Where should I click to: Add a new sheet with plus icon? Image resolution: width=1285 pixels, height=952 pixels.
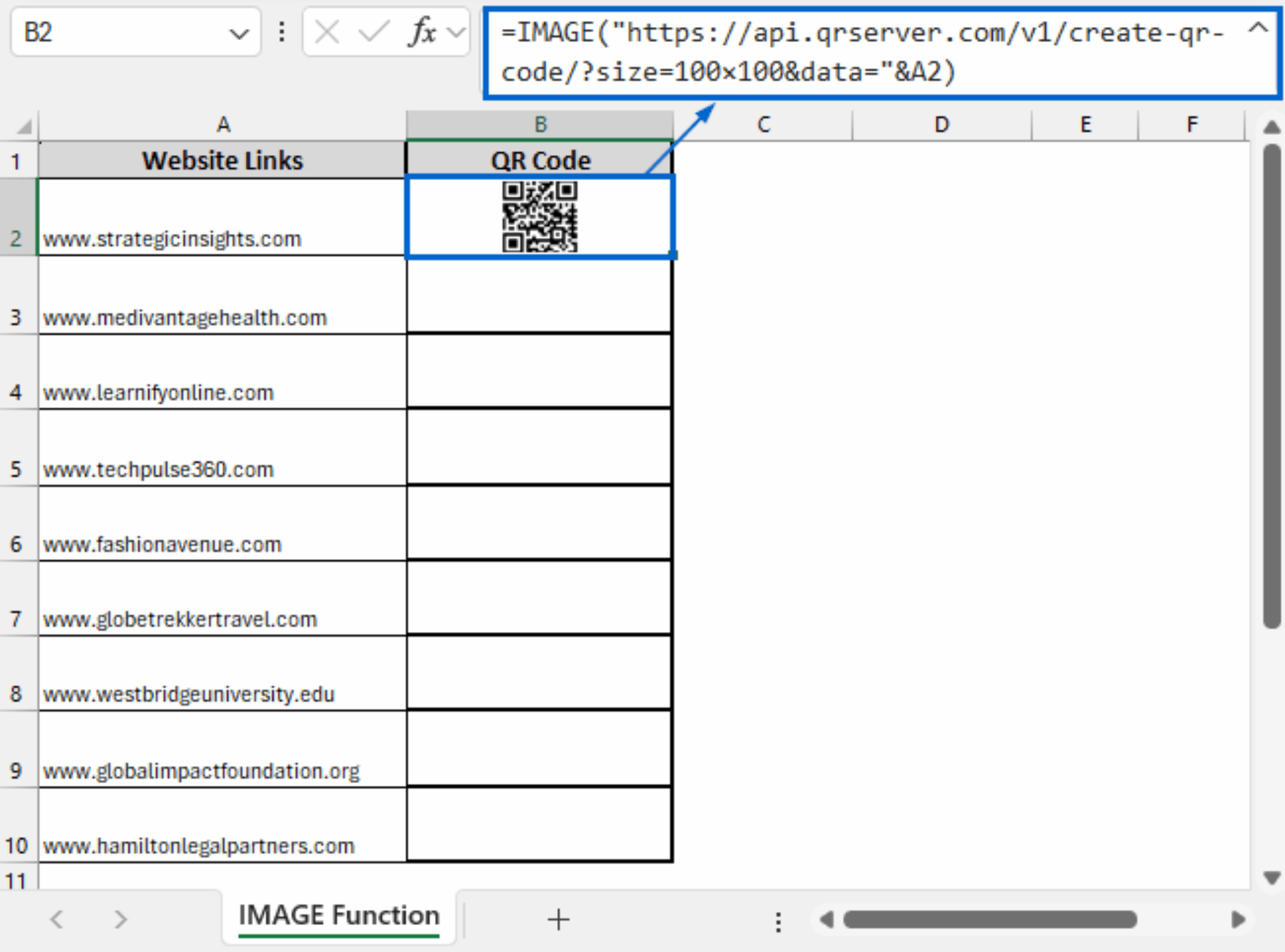(558, 920)
